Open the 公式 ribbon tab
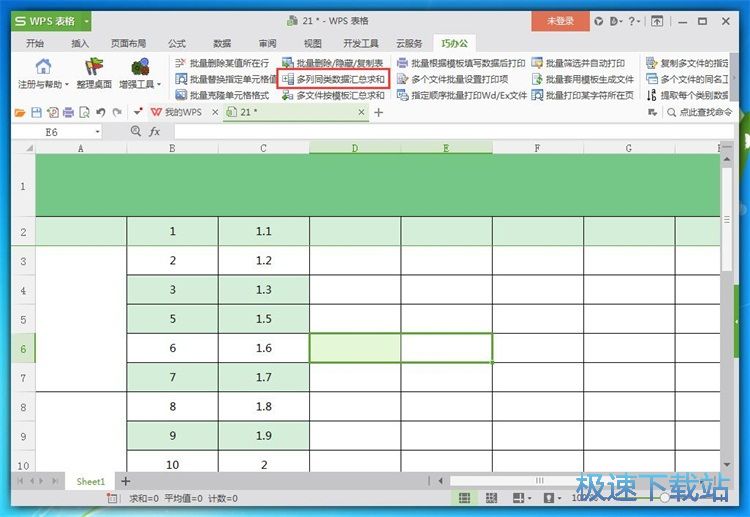Viewport: 750px width, 517px height. [x=176, y=44]
